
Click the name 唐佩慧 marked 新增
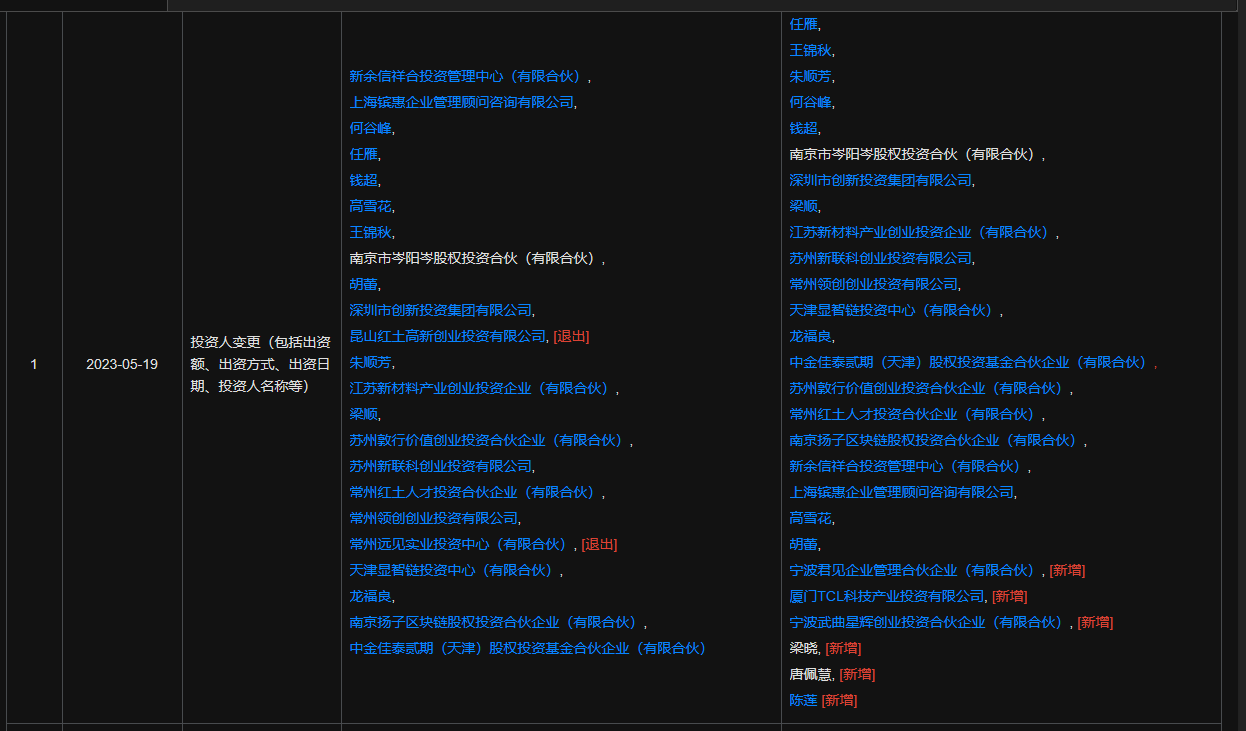click(x=810, y=674)
